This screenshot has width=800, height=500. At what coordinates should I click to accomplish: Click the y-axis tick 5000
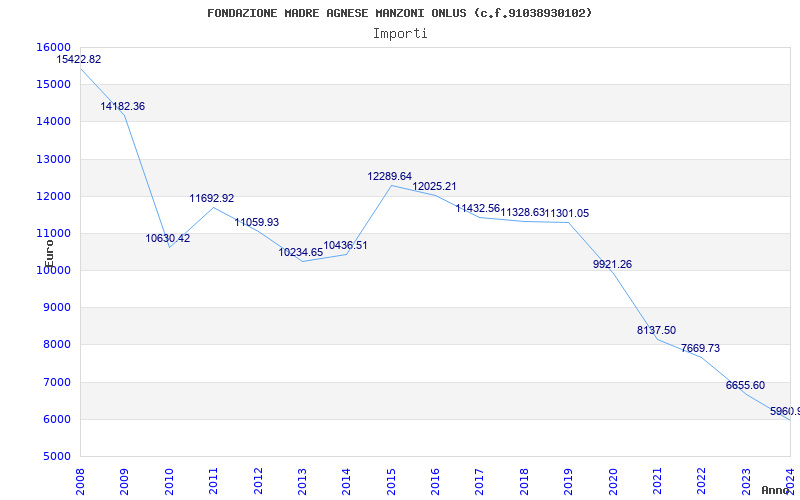point(56,457)
